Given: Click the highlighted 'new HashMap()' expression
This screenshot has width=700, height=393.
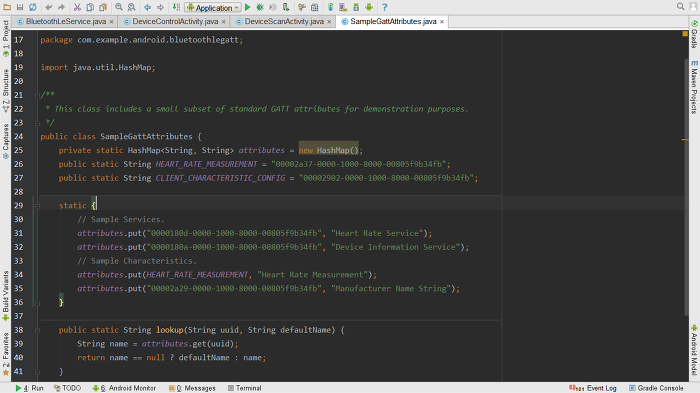Looking at the screenshot, I should coord(329,151).
